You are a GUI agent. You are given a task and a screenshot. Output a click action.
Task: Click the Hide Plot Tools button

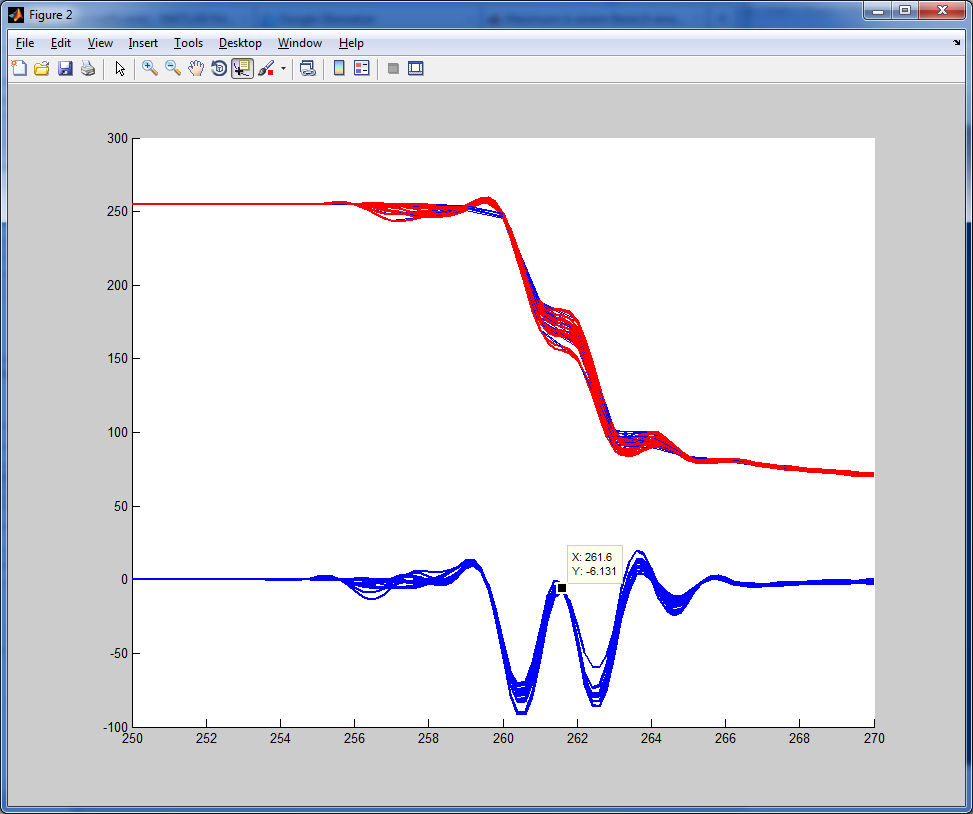[x=393, y=69]
